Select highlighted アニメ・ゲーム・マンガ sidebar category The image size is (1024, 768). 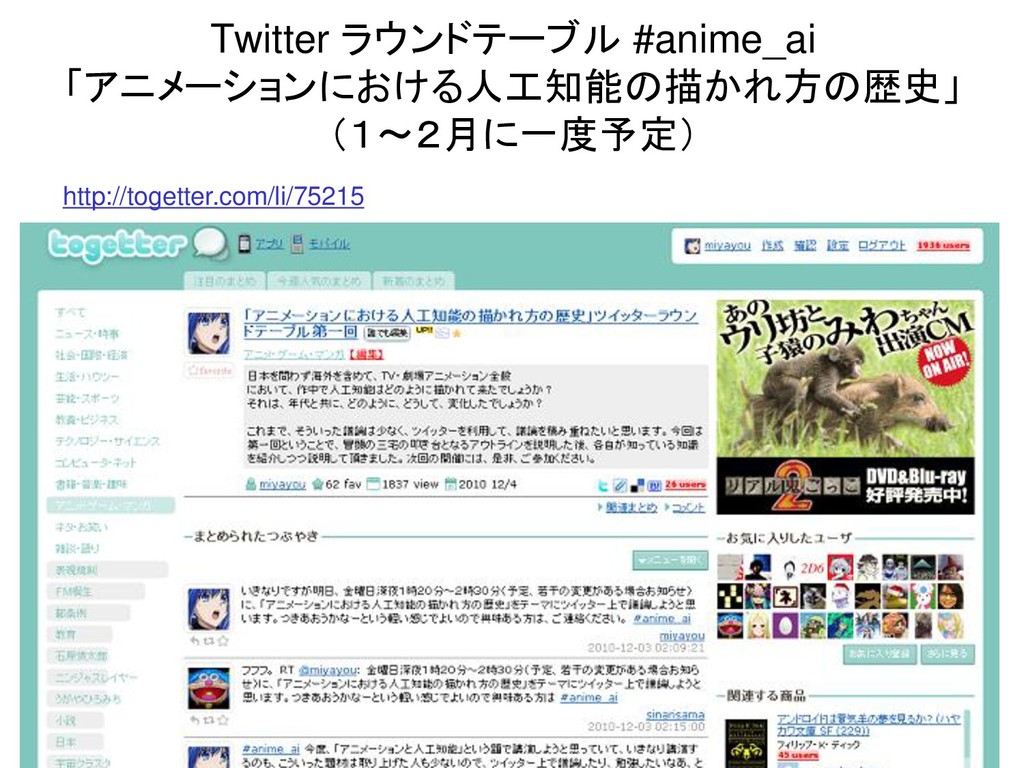tap(111, 505)
